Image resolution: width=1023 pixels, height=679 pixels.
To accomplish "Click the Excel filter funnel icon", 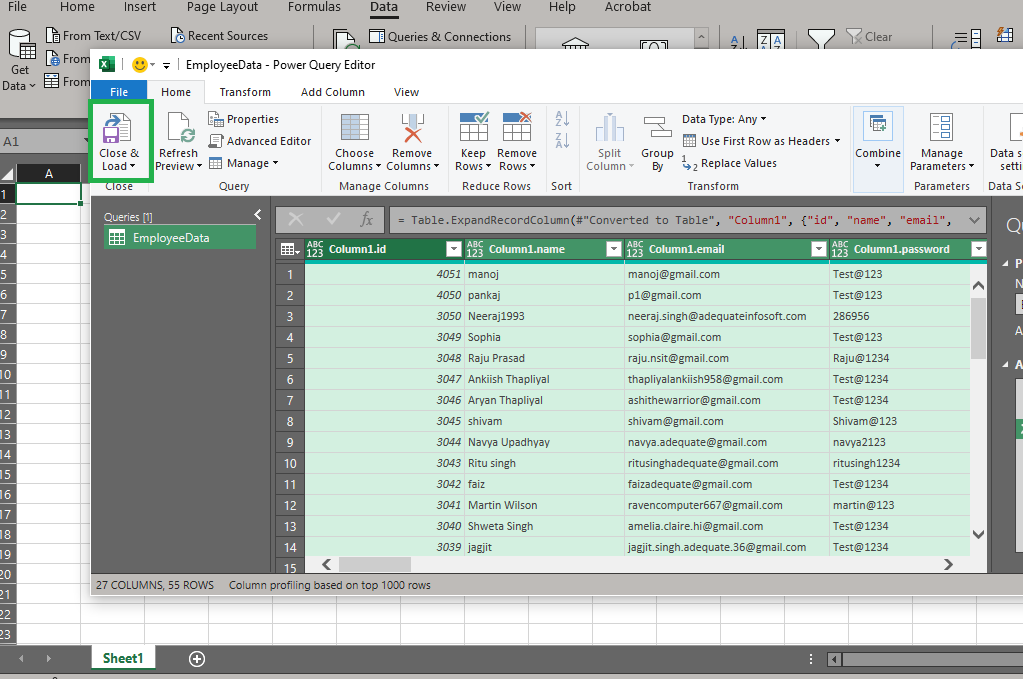I will click(821, 39).
